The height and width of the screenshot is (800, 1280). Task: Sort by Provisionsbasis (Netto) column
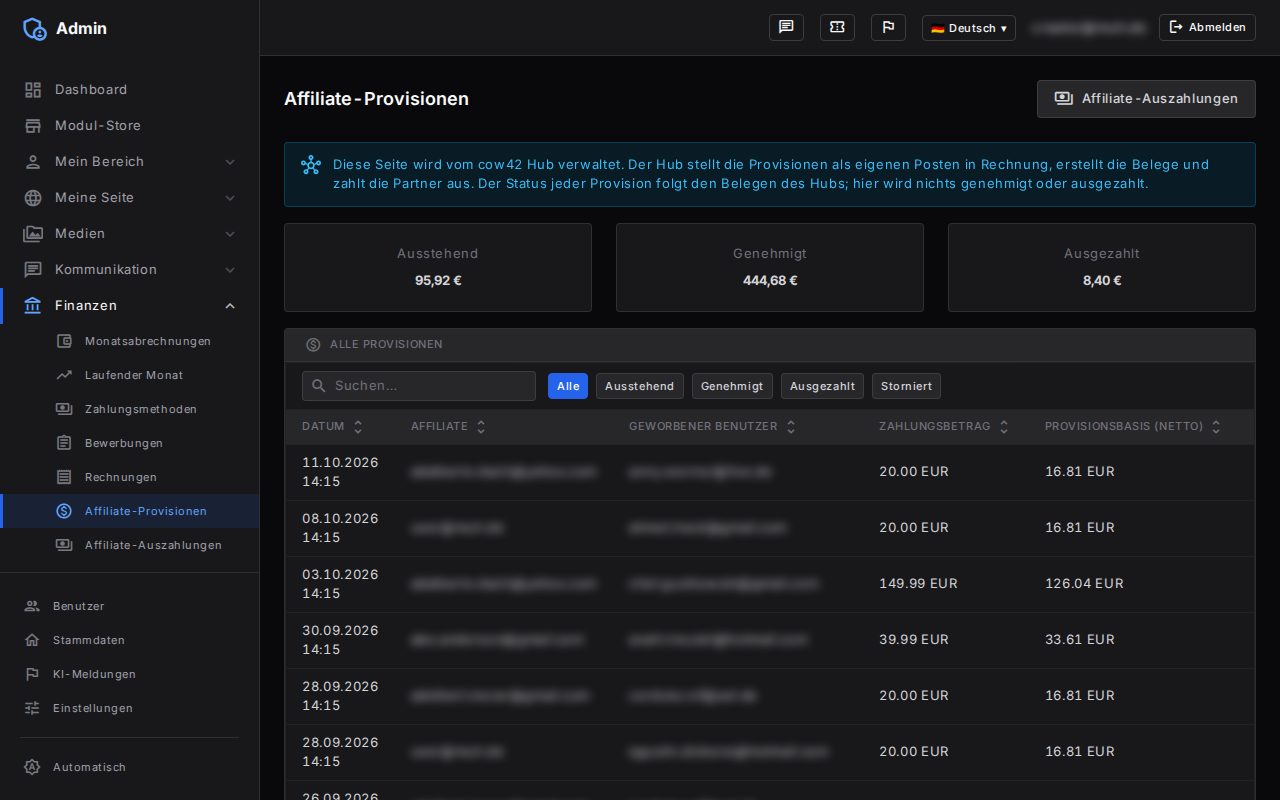(x=1134, y=426)
